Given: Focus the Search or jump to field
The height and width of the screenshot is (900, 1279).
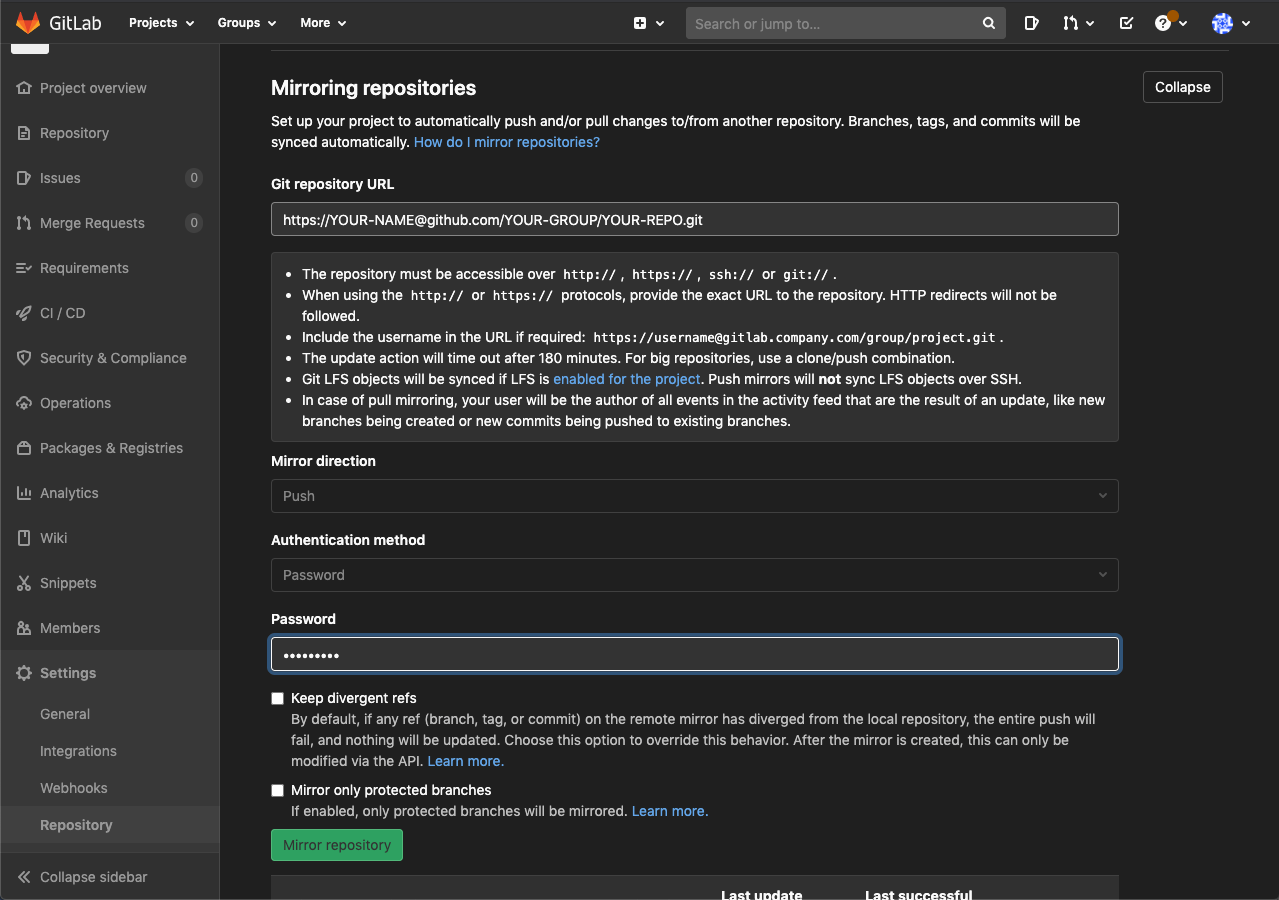Looking at the screenshot, I should (845, 23).
